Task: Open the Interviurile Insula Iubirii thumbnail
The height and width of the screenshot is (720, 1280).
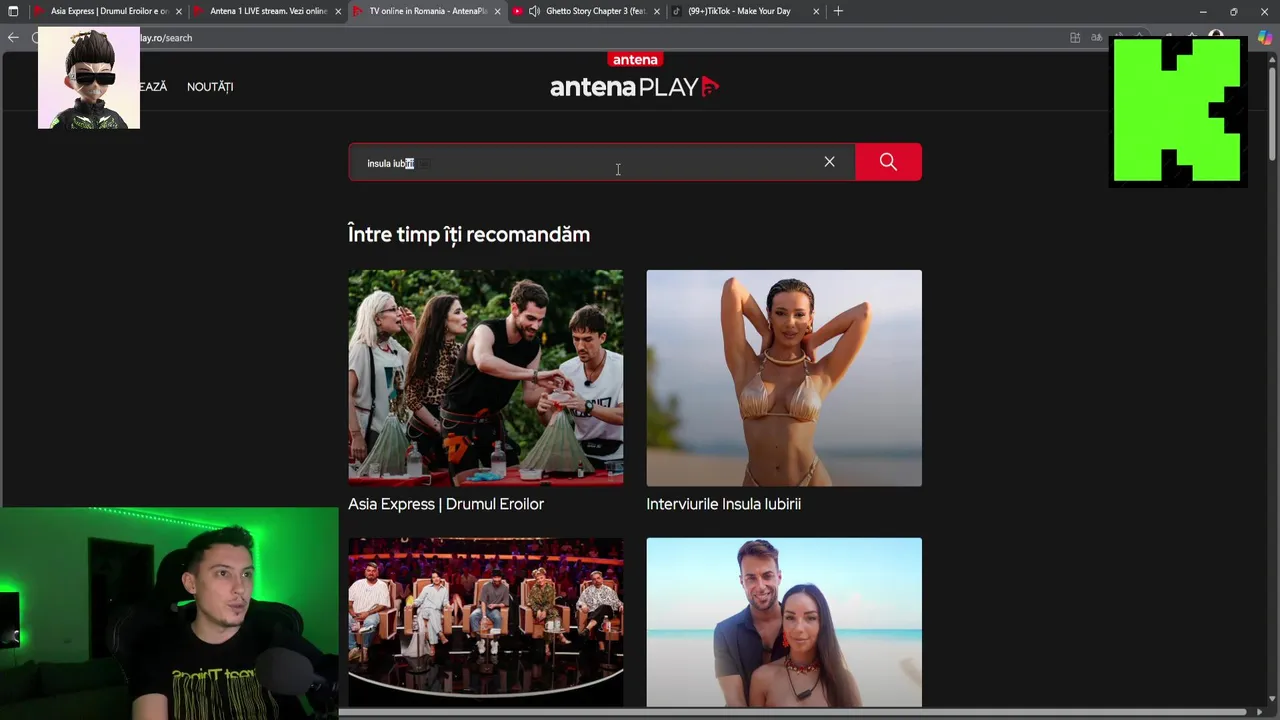Action: click(784, 378)
